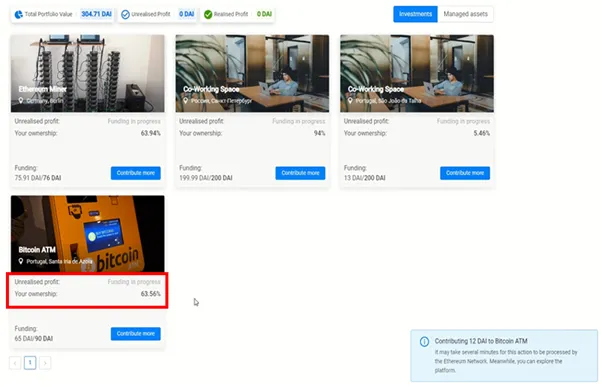Click the Unrealised Profit checkmark icon
The height and width of the screenshot is (387, 602).
pos(125,15)
